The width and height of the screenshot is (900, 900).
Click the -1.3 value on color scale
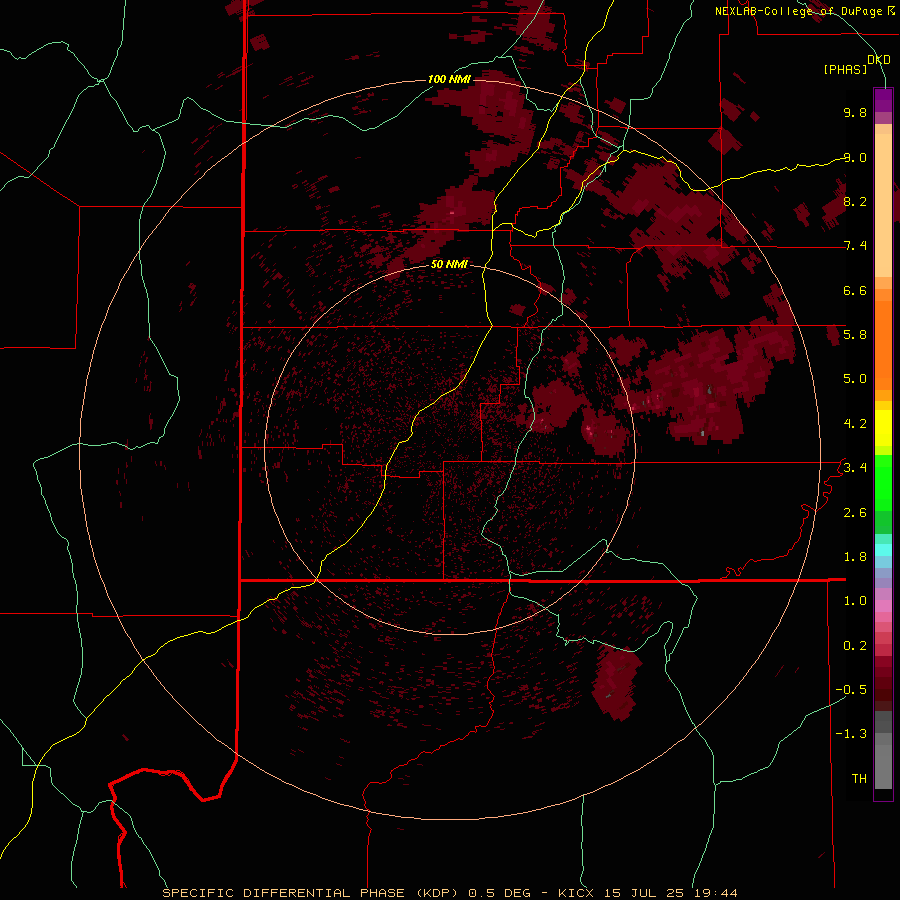tap(851, 734)
